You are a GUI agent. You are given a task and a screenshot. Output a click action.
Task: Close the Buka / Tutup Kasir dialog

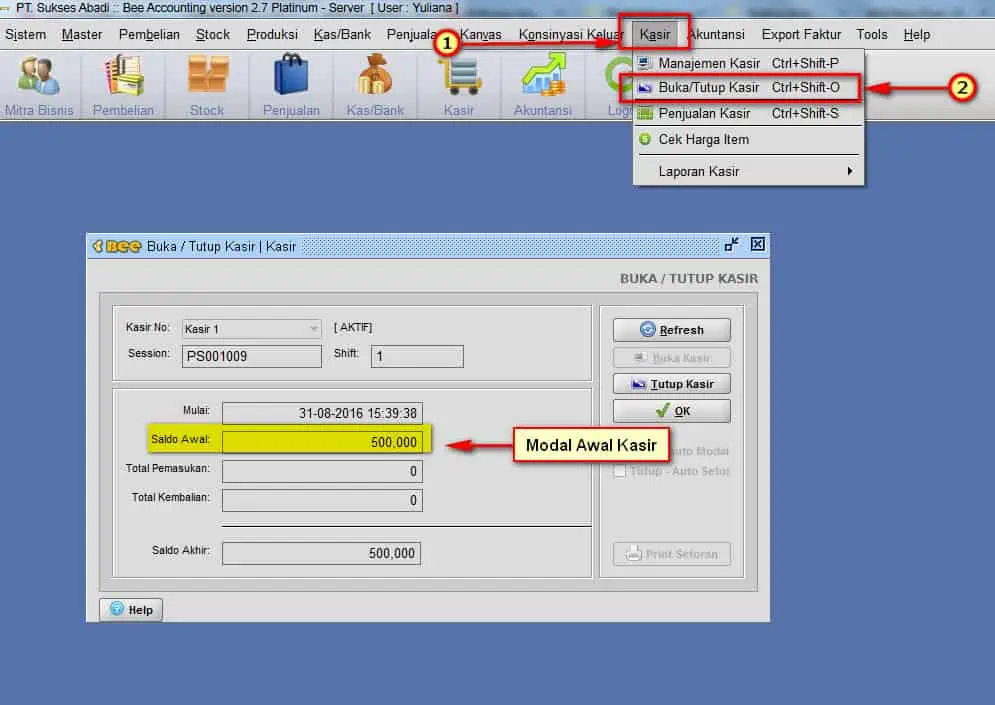coord(758,244)
